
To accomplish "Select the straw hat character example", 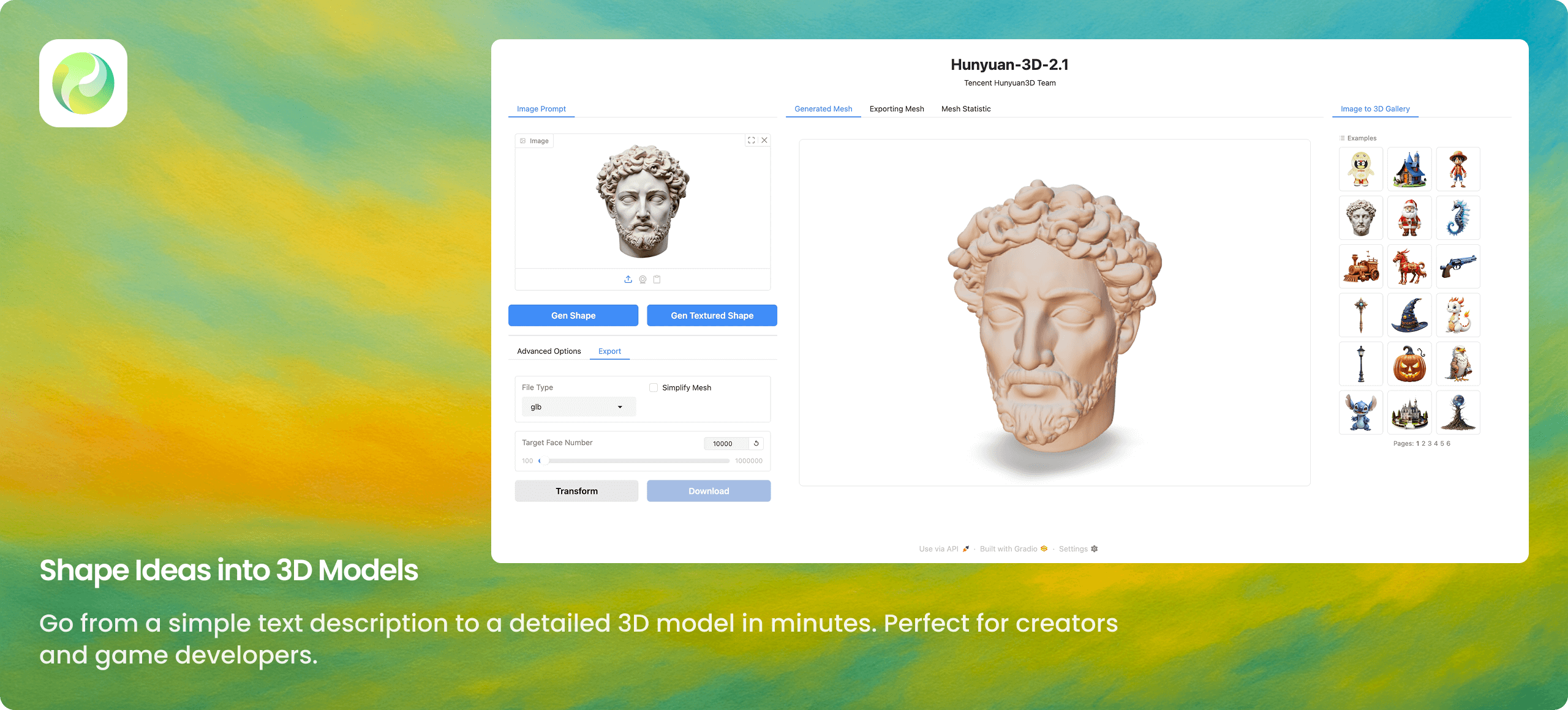I will tap(1458, 169).
